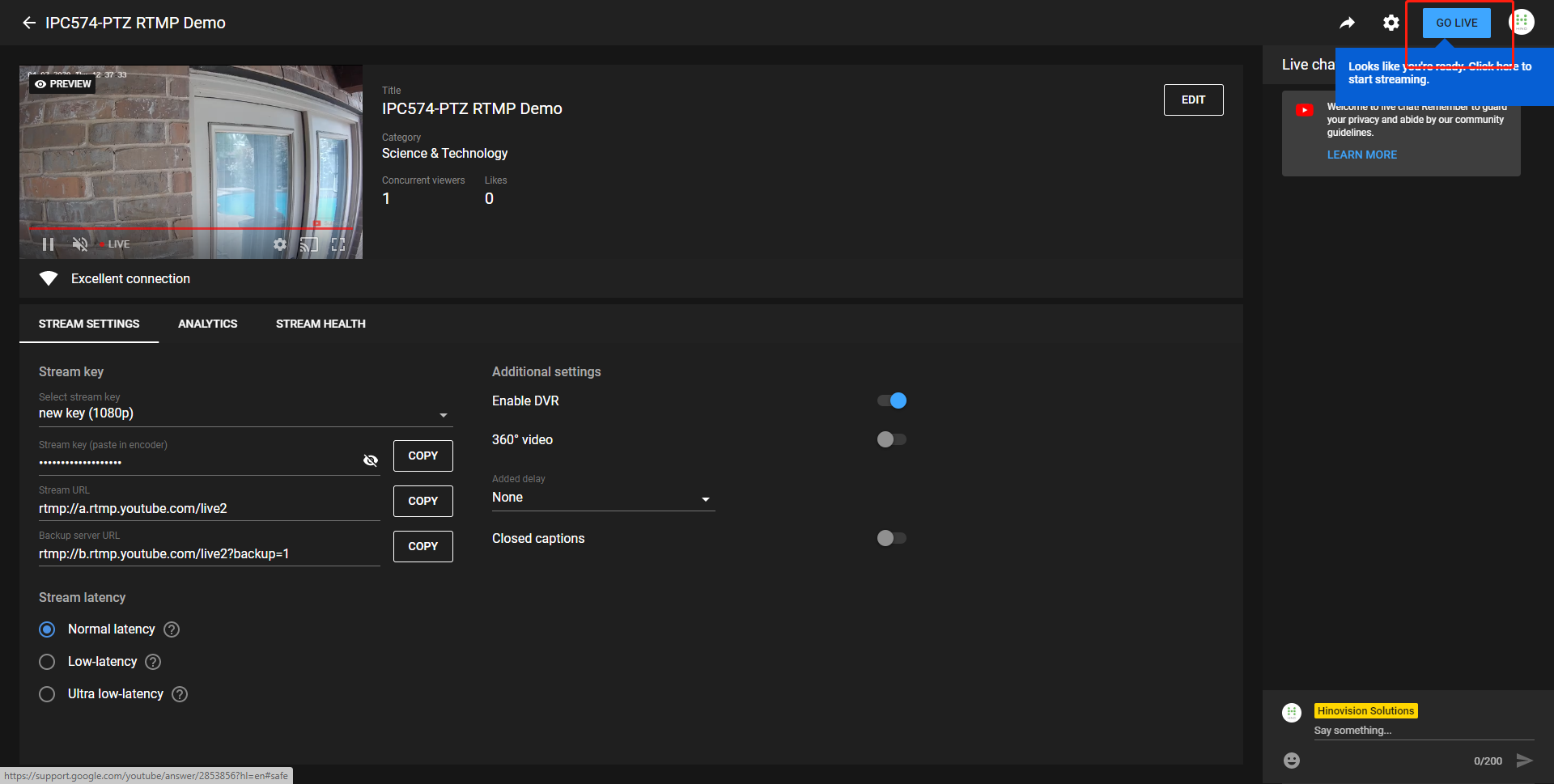Switch to Stream Health tab
The width and height of the screenshot is (1554, 784).
[321, 324]
